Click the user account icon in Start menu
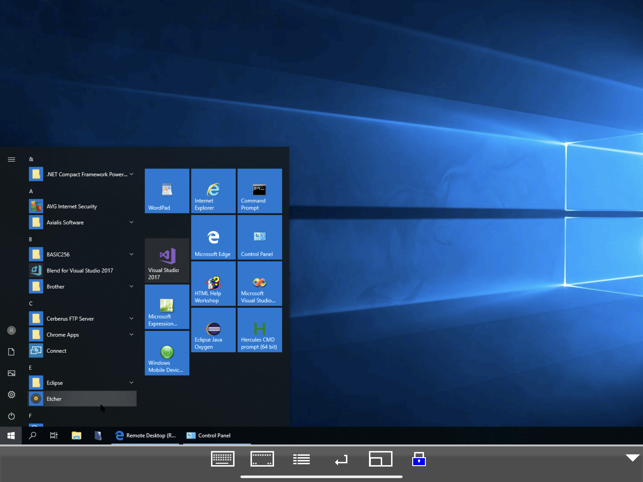Viewport: 643px width, 482px height. [11, 330]
